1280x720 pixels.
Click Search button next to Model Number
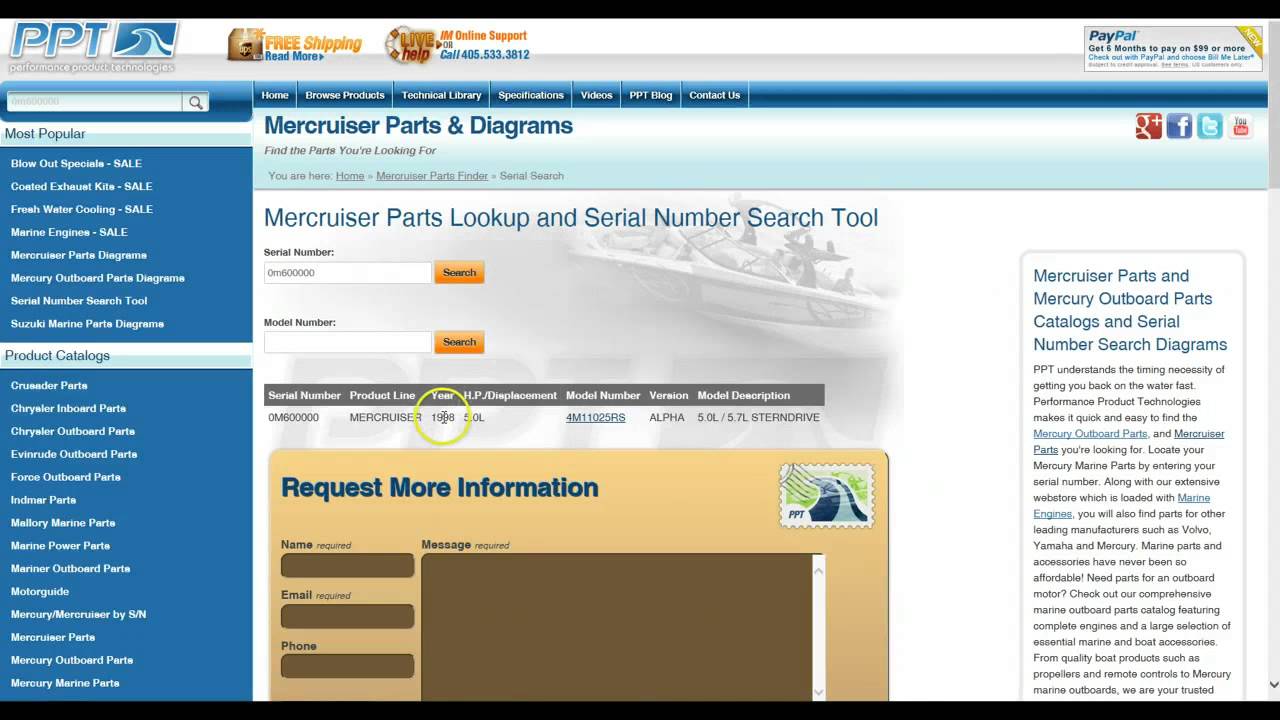(x=459, y=342)
